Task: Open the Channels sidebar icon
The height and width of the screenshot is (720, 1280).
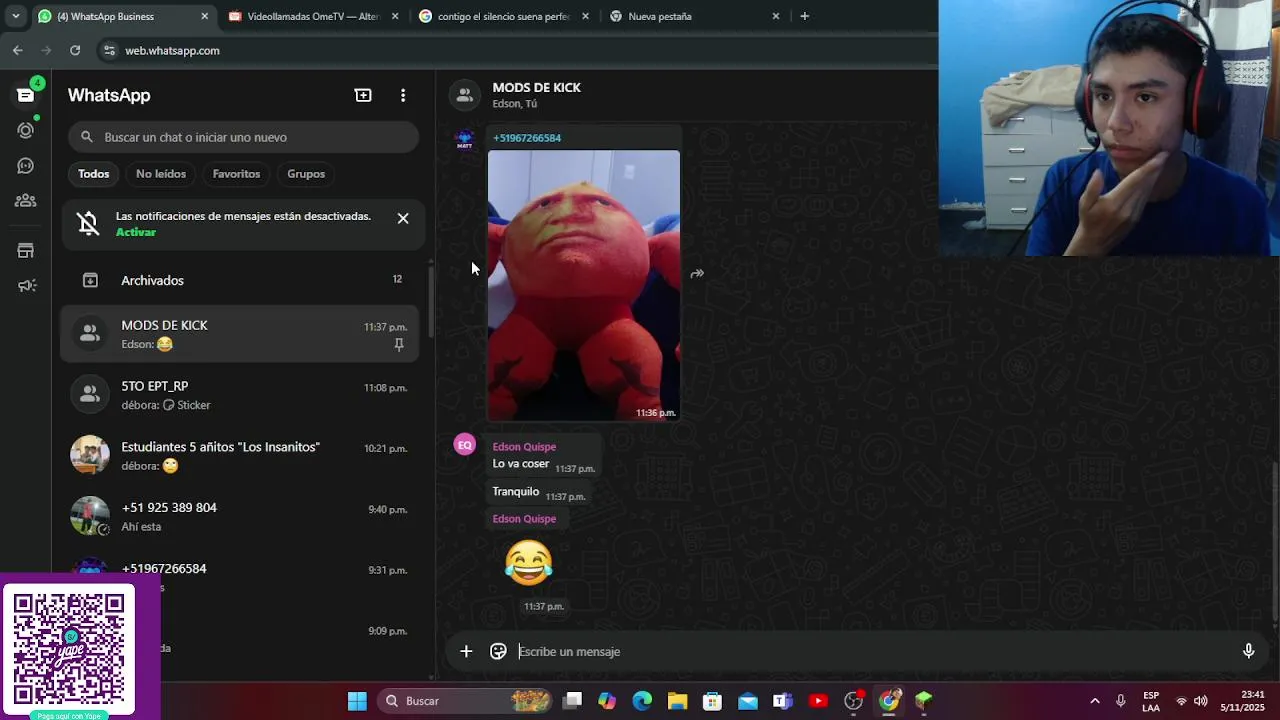Action: click(x=26, y=166)
